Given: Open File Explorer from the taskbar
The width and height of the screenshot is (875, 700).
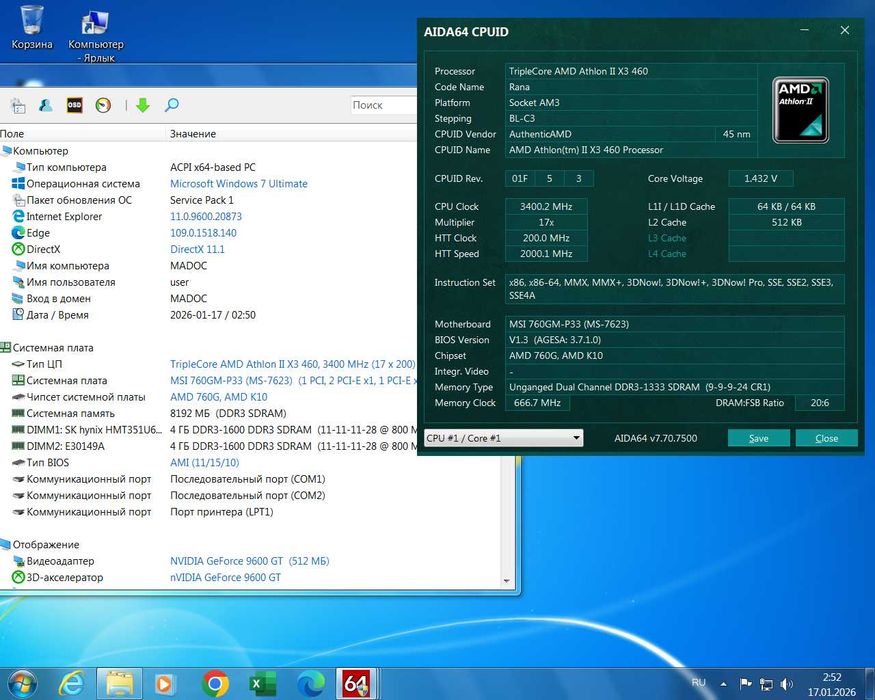Looking at the screenshot, I should pos(119,684).
